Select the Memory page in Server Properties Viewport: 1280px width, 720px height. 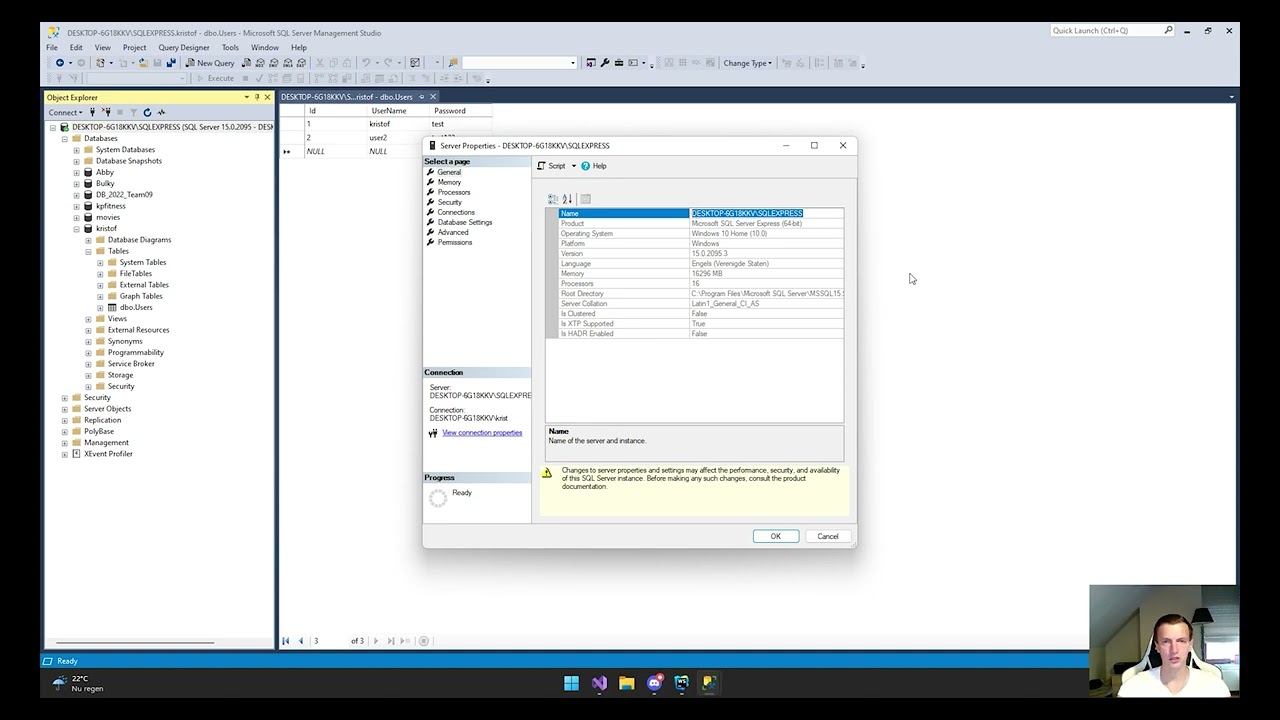449,182
